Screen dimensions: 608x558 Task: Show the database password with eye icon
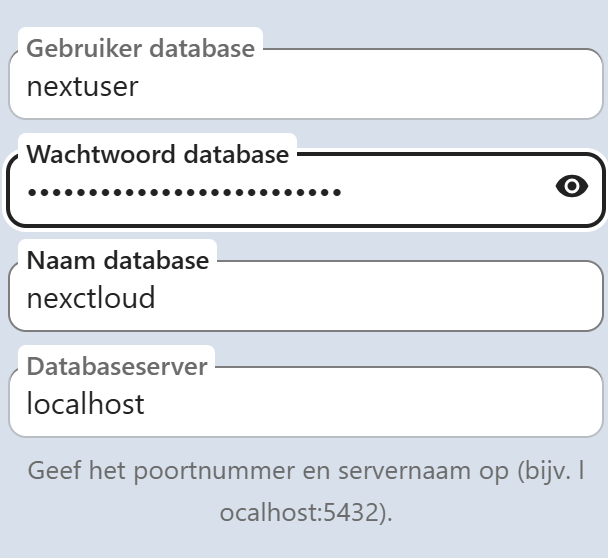point(571,187)
